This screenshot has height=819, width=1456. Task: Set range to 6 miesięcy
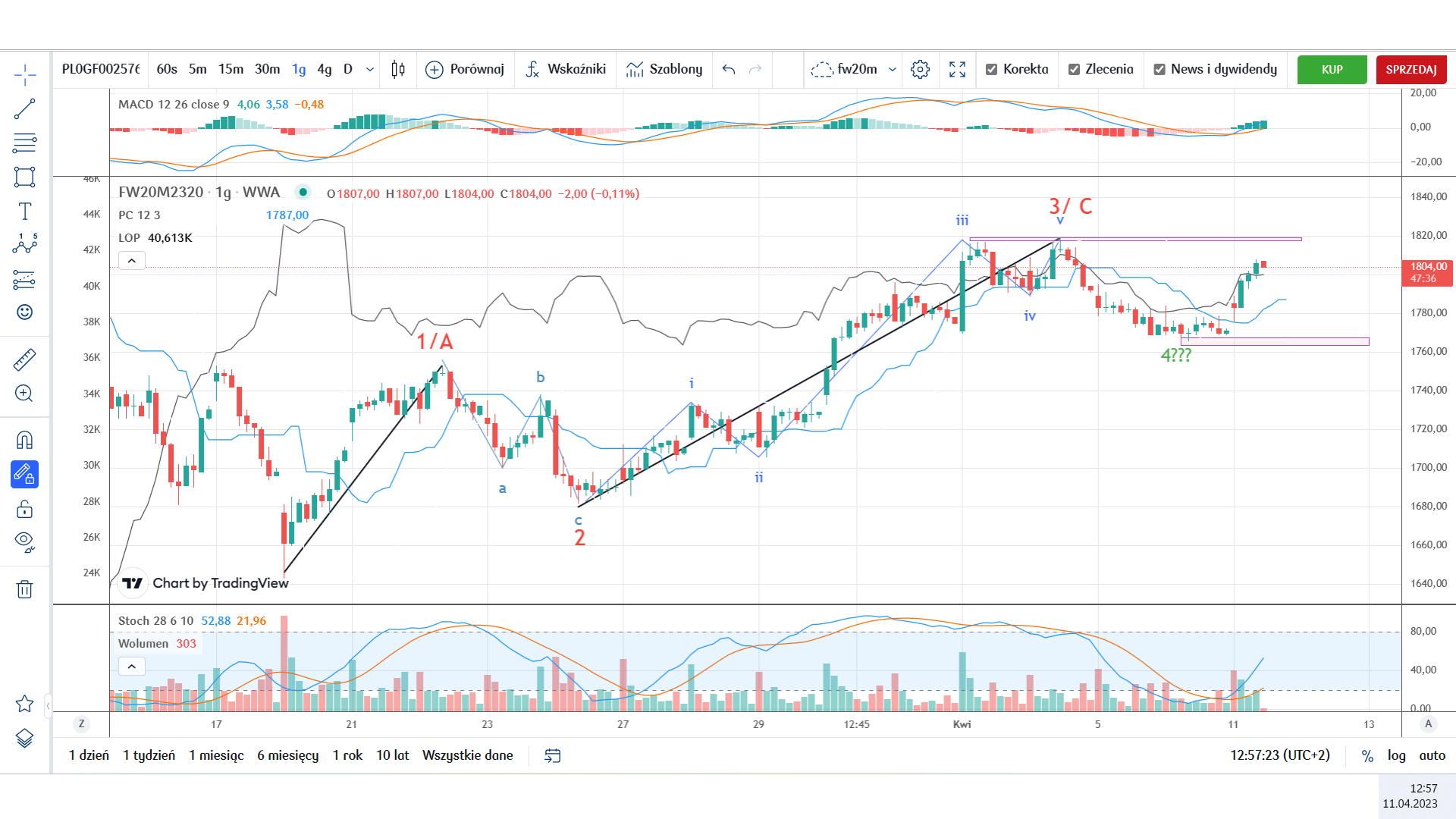coord(287,755)
